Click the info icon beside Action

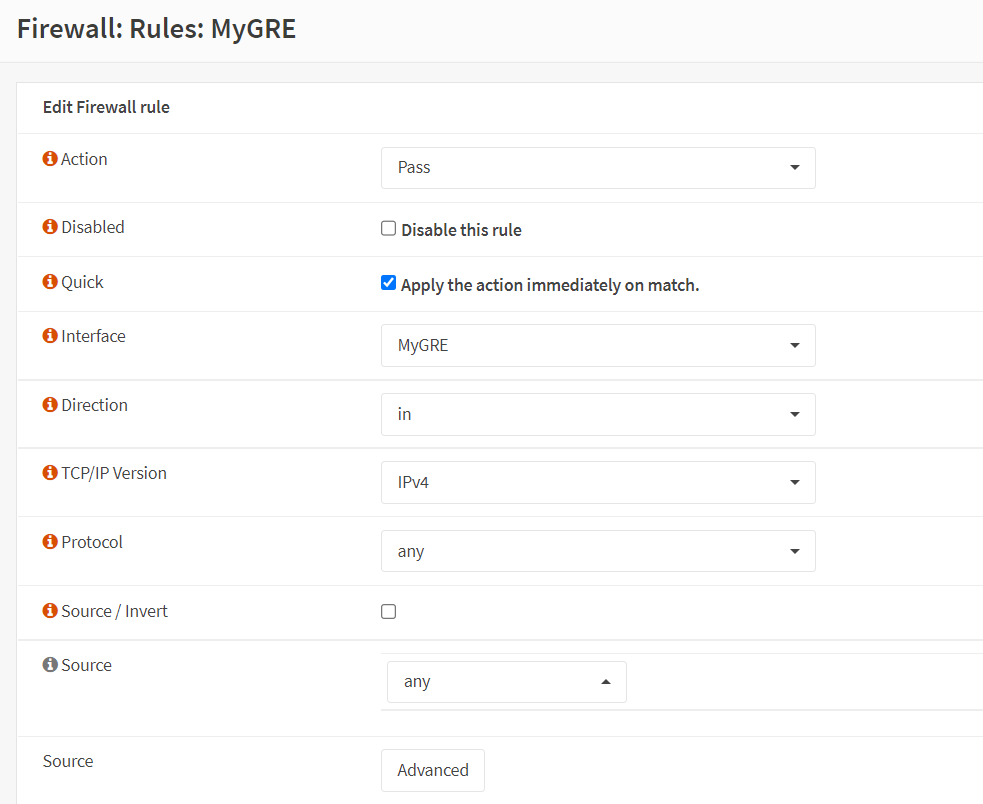point(50,159)
